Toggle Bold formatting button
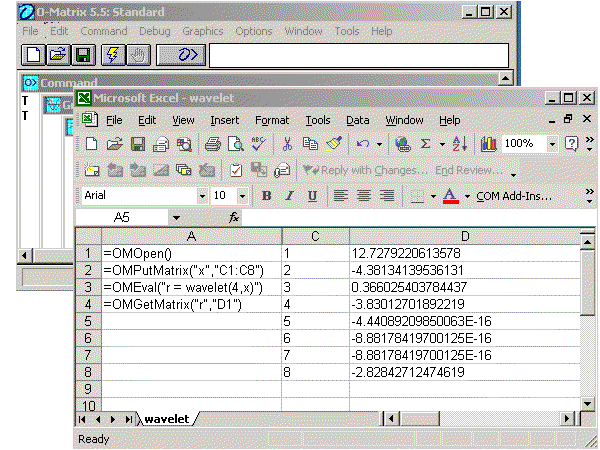Viewport: 600px width, 450px height. coord(266,196)
